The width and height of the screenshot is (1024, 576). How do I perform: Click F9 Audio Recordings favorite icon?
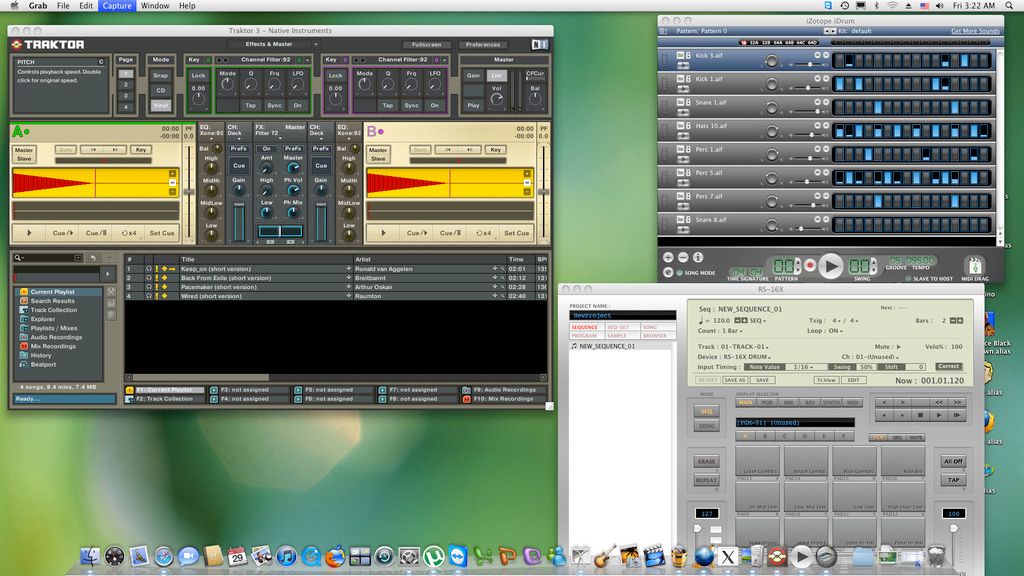[466, 390]
